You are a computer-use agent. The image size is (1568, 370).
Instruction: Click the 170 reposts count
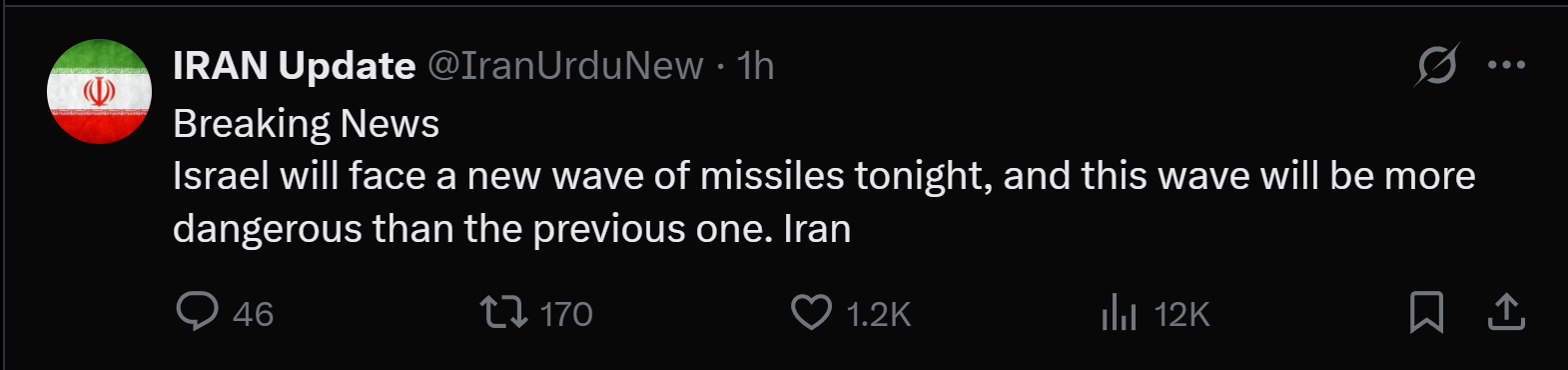point(566,314)
